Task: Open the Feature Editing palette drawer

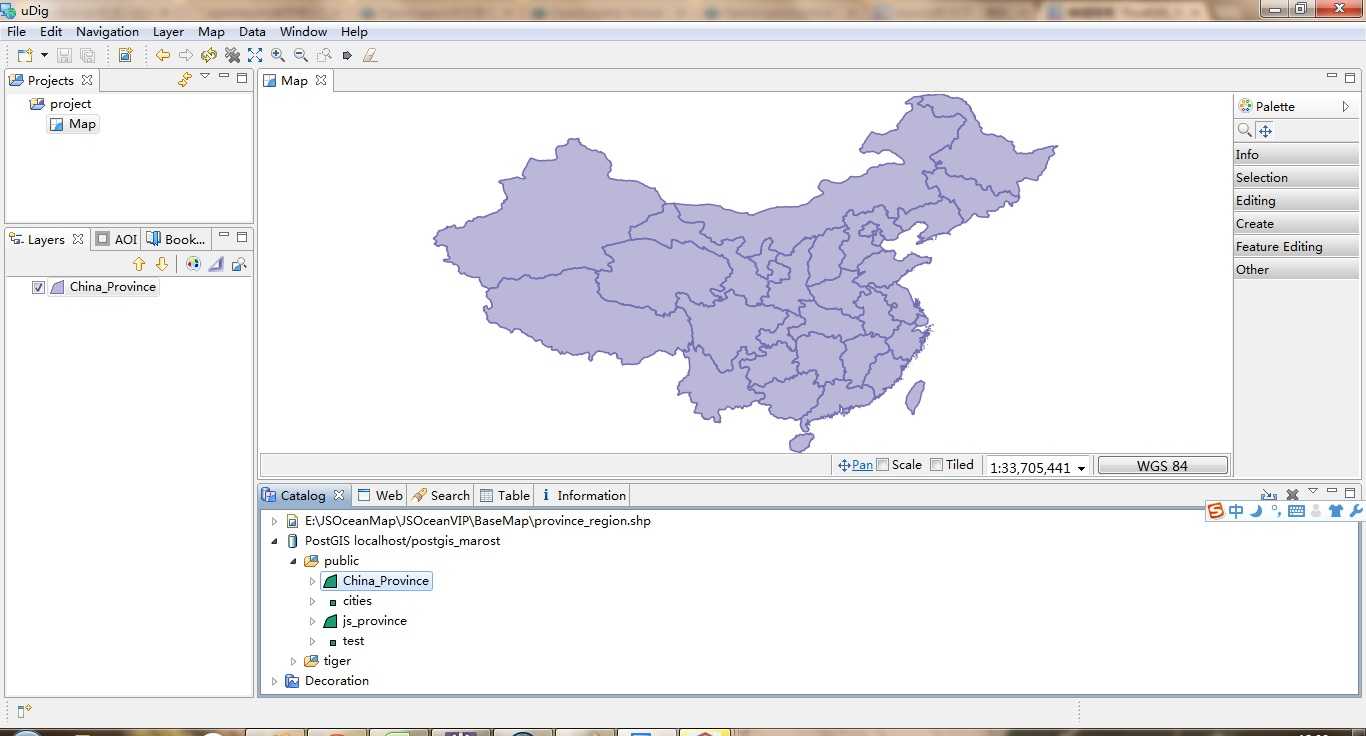Action: click(1296, 246)
